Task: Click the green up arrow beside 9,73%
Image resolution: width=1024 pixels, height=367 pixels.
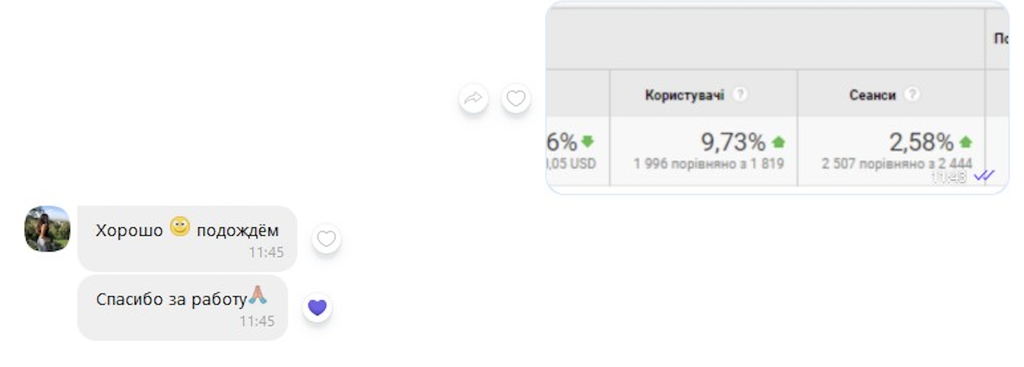Action: pyautogui.click(x=778, y=142)
